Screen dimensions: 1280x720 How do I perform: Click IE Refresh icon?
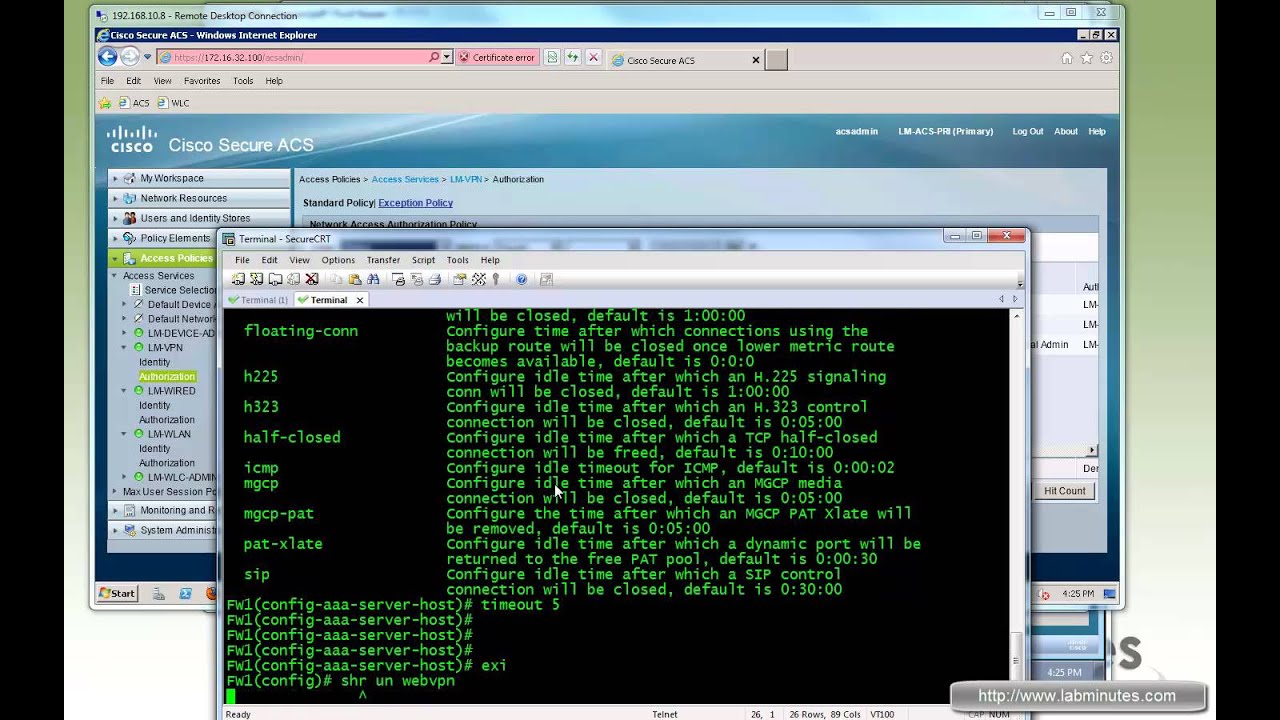click(572, 58)
